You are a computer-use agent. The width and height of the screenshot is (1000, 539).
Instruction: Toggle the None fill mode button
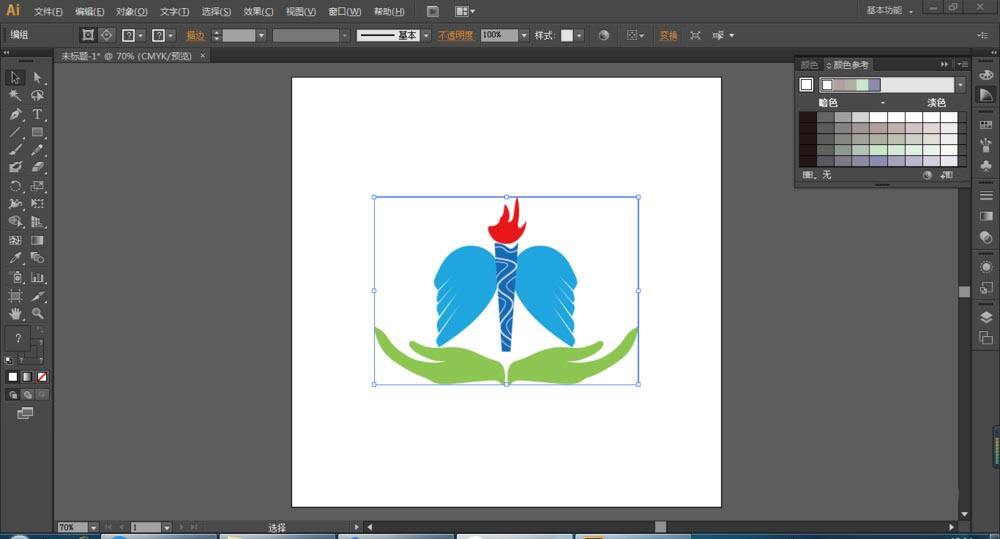pyautogui.click(x=41, y=377)
